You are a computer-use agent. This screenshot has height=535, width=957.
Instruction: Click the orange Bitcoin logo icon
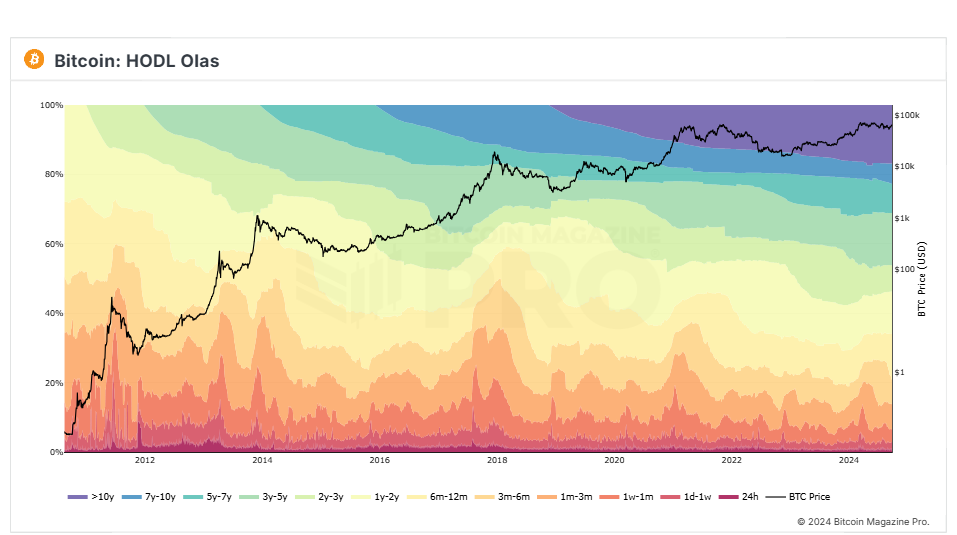coord(34,59)
